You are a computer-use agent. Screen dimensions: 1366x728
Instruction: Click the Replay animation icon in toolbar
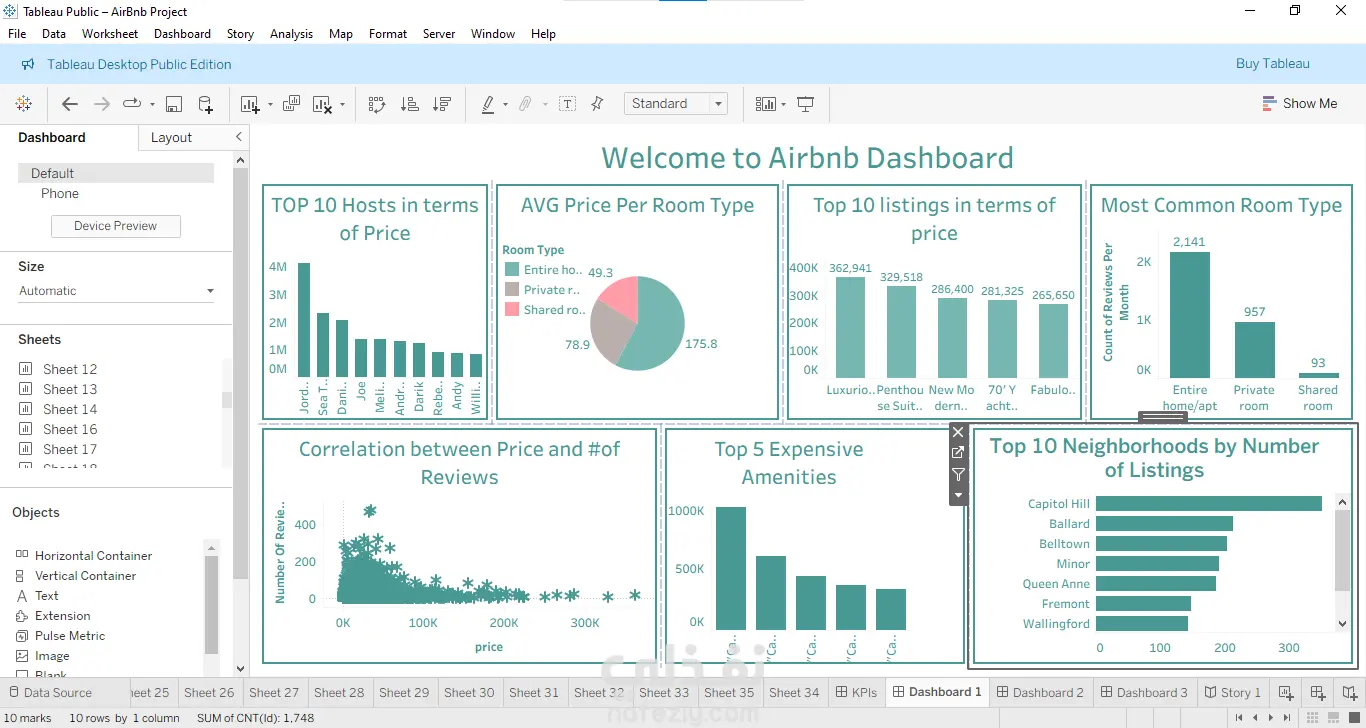pos(132,104)
